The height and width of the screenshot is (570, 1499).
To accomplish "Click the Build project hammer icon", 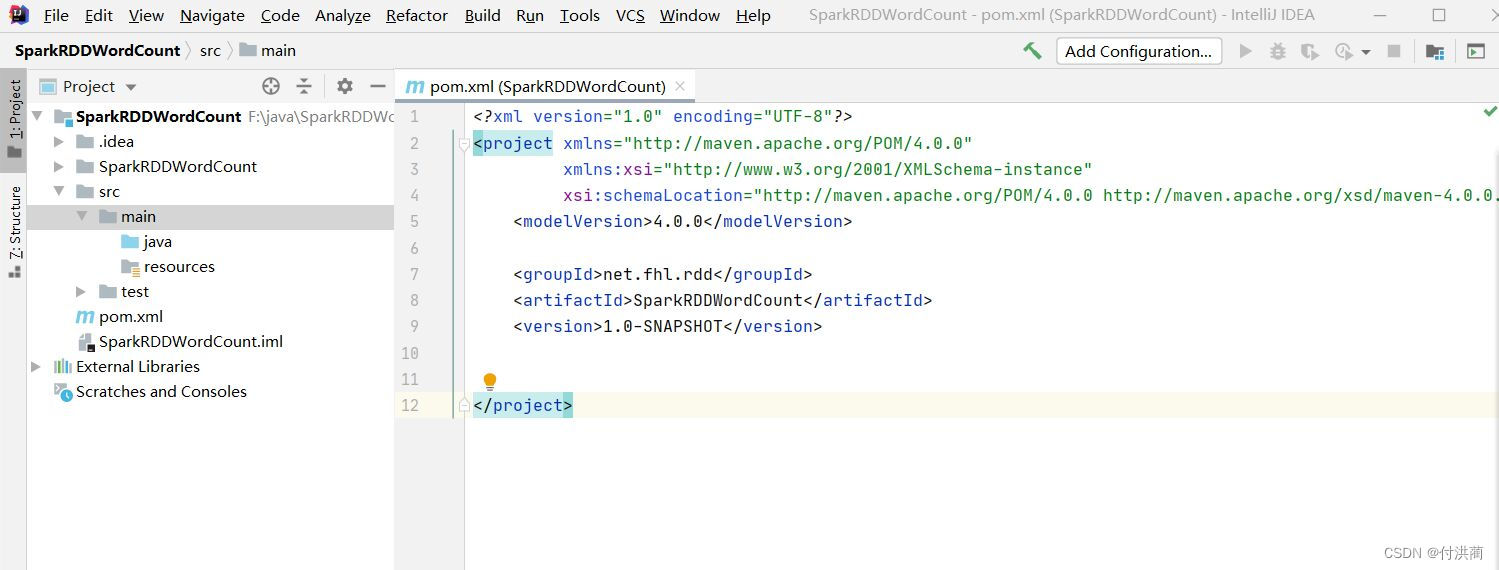I will 1032,51.
